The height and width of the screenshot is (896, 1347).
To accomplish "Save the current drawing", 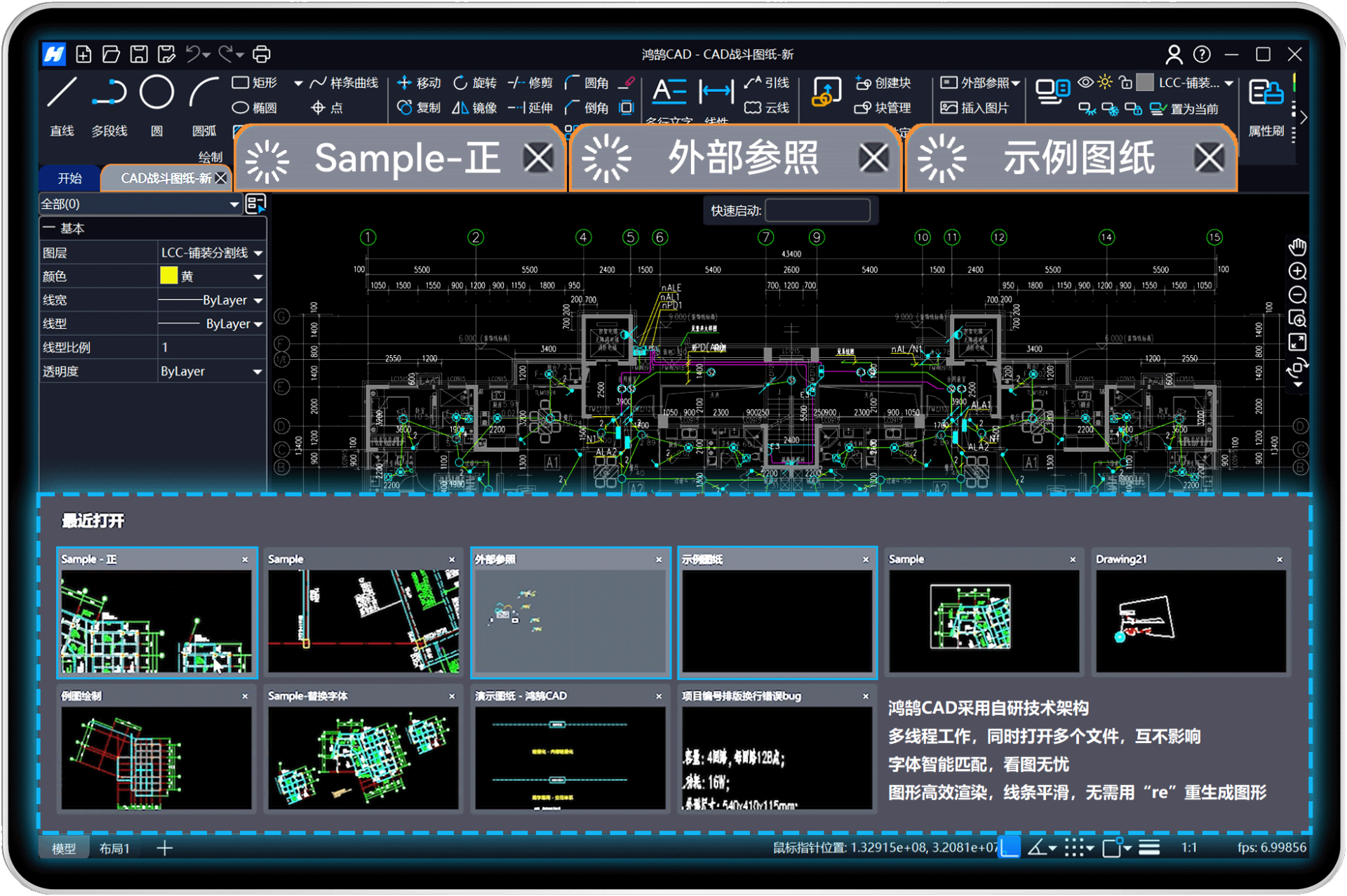I will 139,54.
